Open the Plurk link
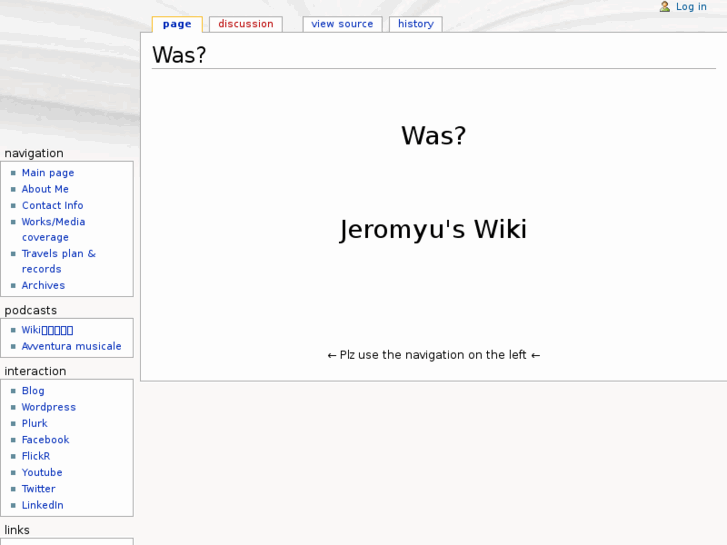 coord(35,423)
